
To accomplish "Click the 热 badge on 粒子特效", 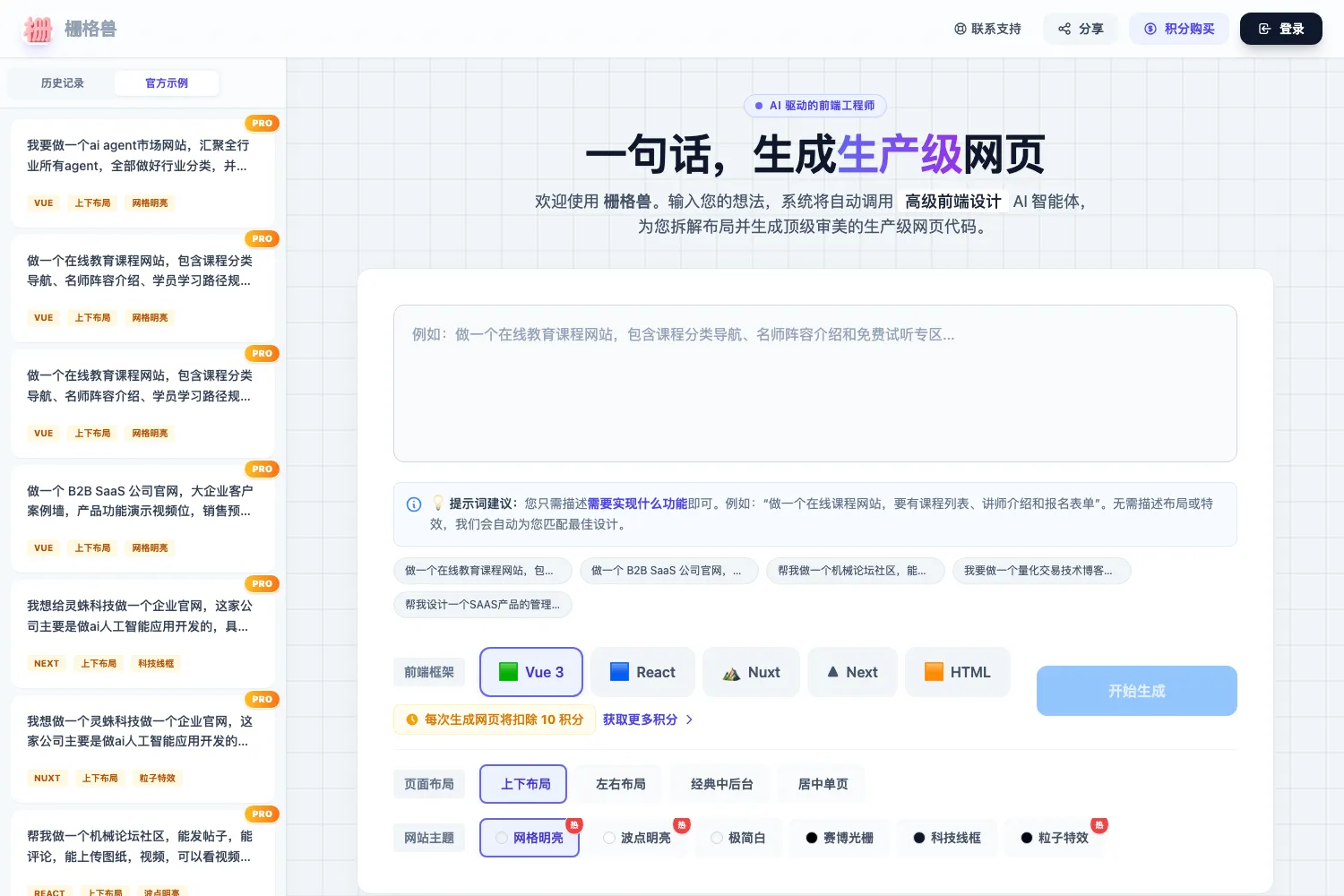I will pyautogui.click(x=1099, y=825).
